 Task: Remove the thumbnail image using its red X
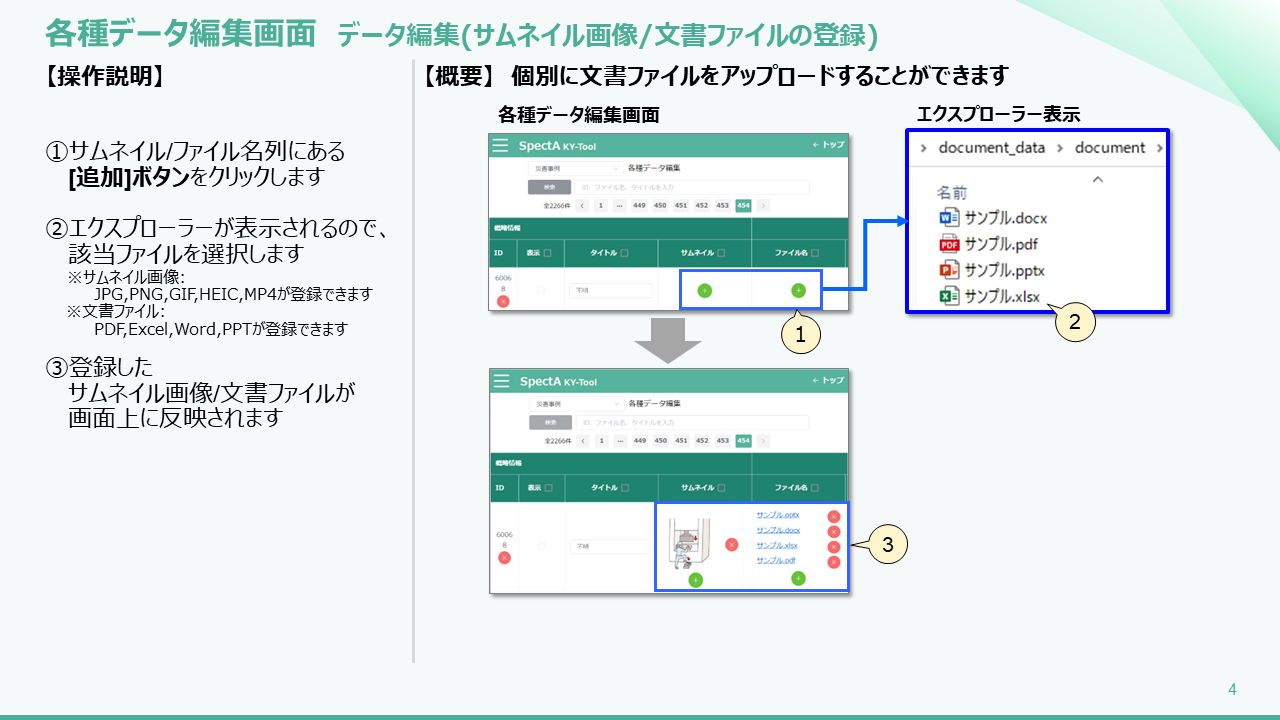click(x=731, y=545)
